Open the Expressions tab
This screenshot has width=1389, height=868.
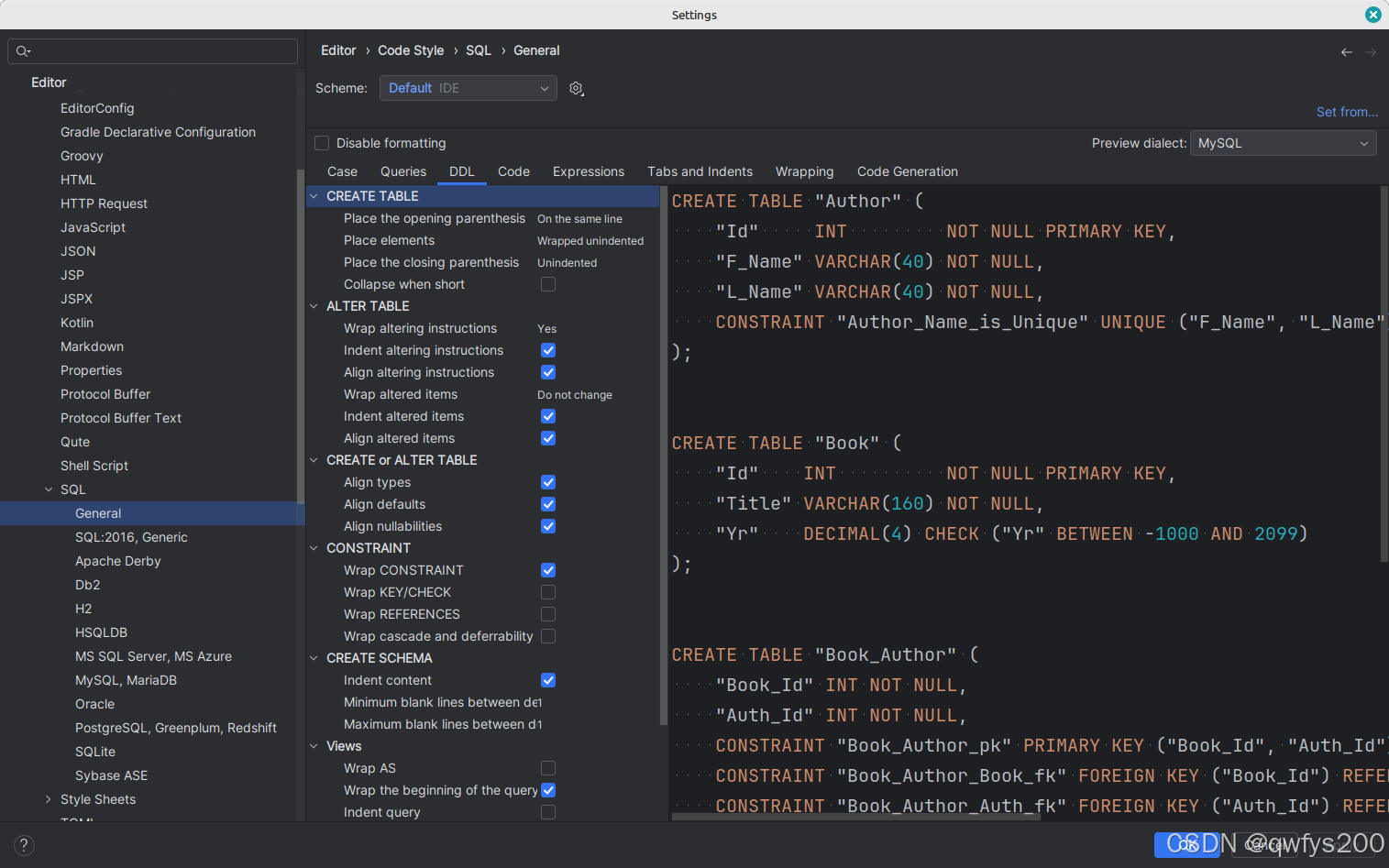tap(589, 171)
